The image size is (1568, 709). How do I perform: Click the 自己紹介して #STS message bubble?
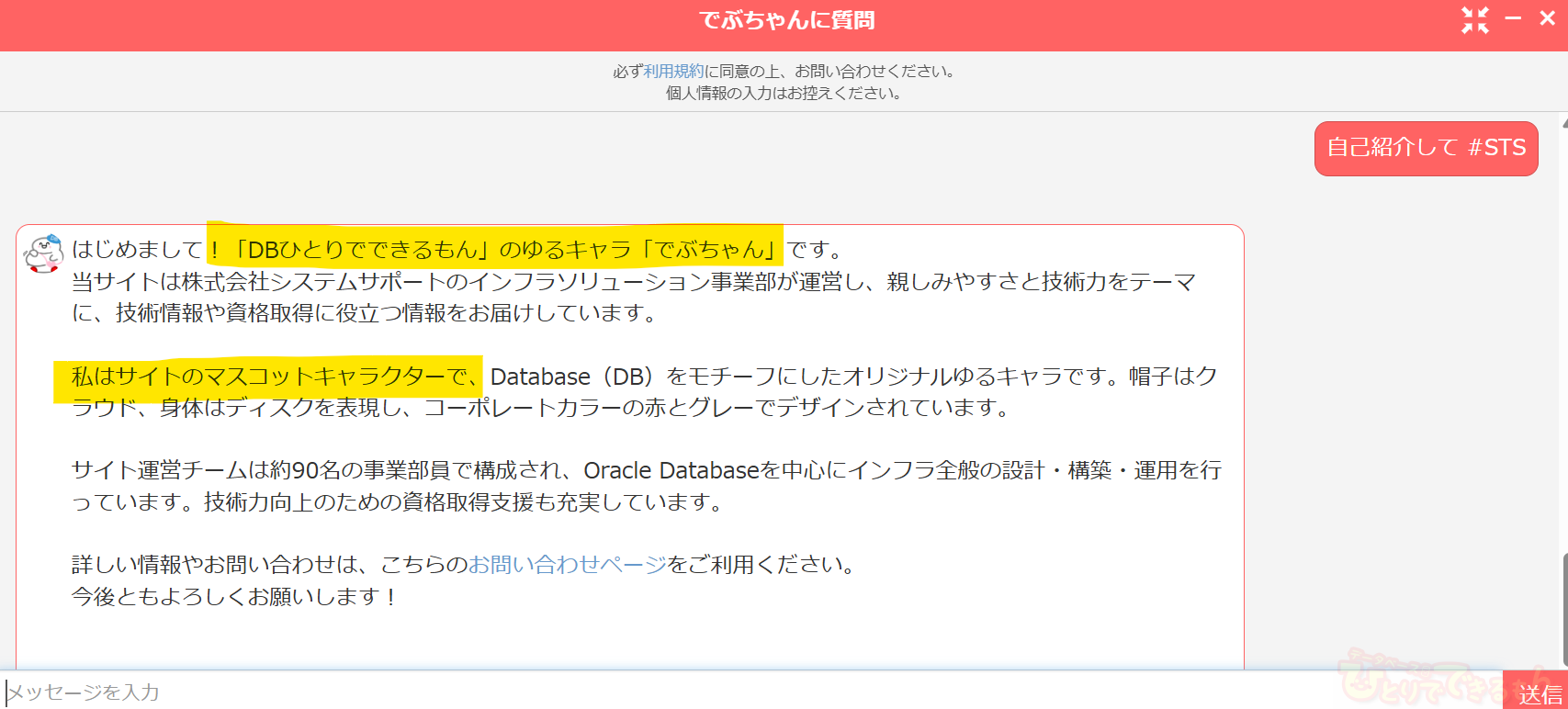(x=1426, y=148)
